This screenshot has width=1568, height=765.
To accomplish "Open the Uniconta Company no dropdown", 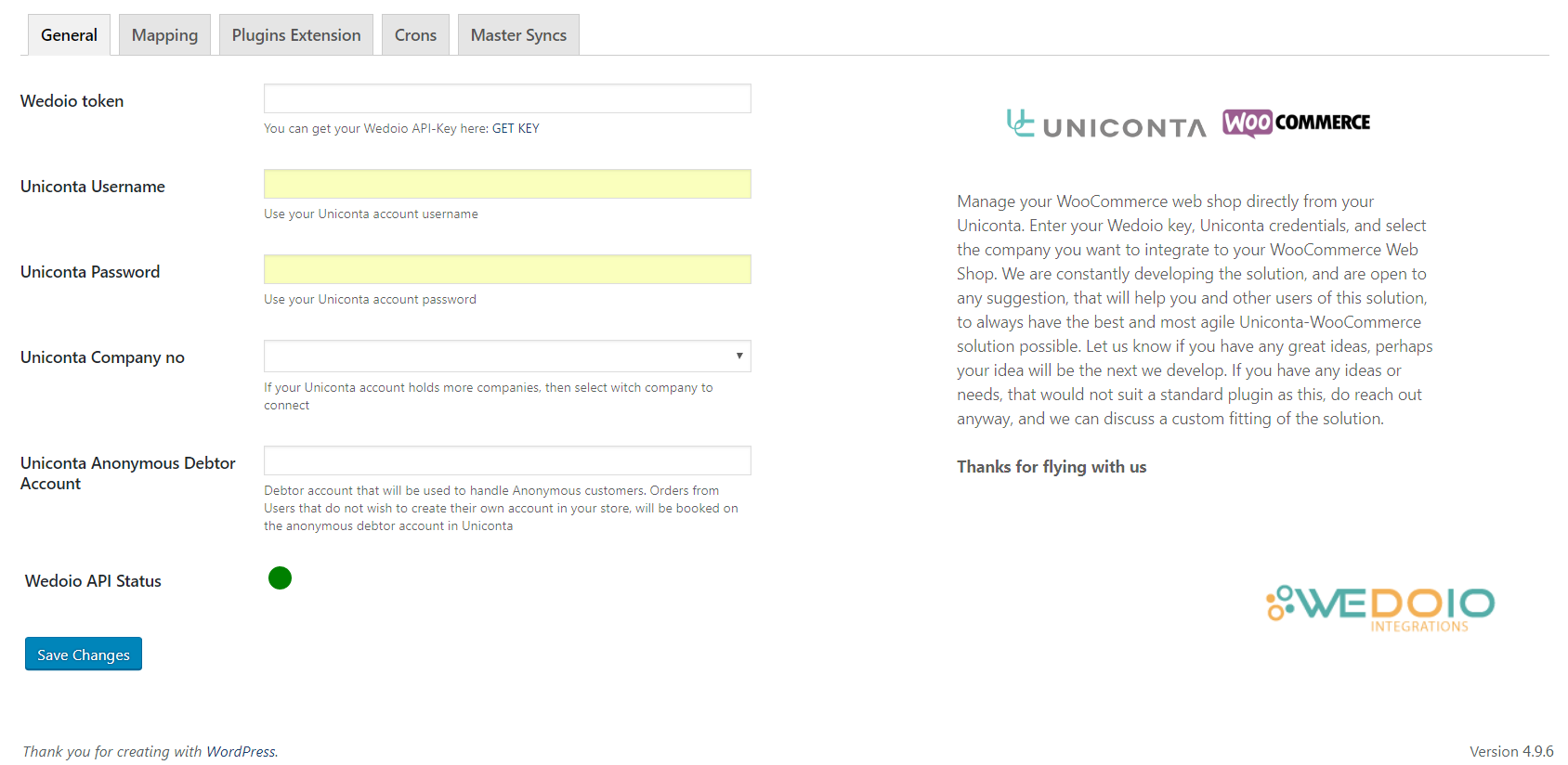I will pyautogui.click(x=507, y=357).
